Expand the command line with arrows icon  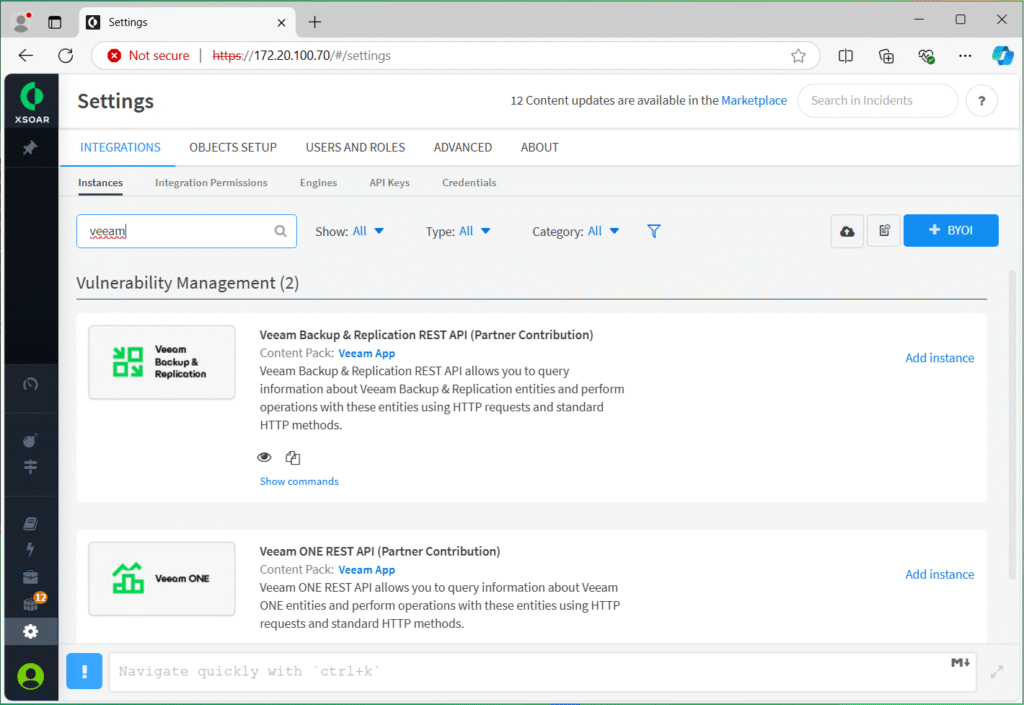click(x=997, y=672)
